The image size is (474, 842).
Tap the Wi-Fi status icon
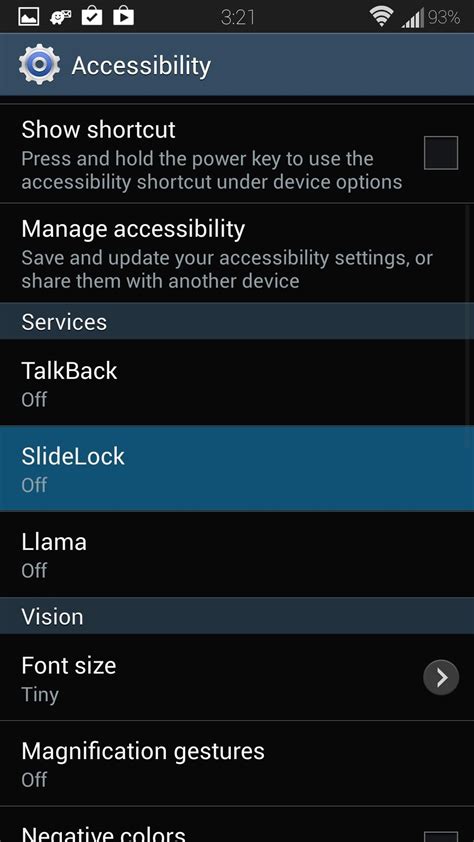click(x=381, y=17)
